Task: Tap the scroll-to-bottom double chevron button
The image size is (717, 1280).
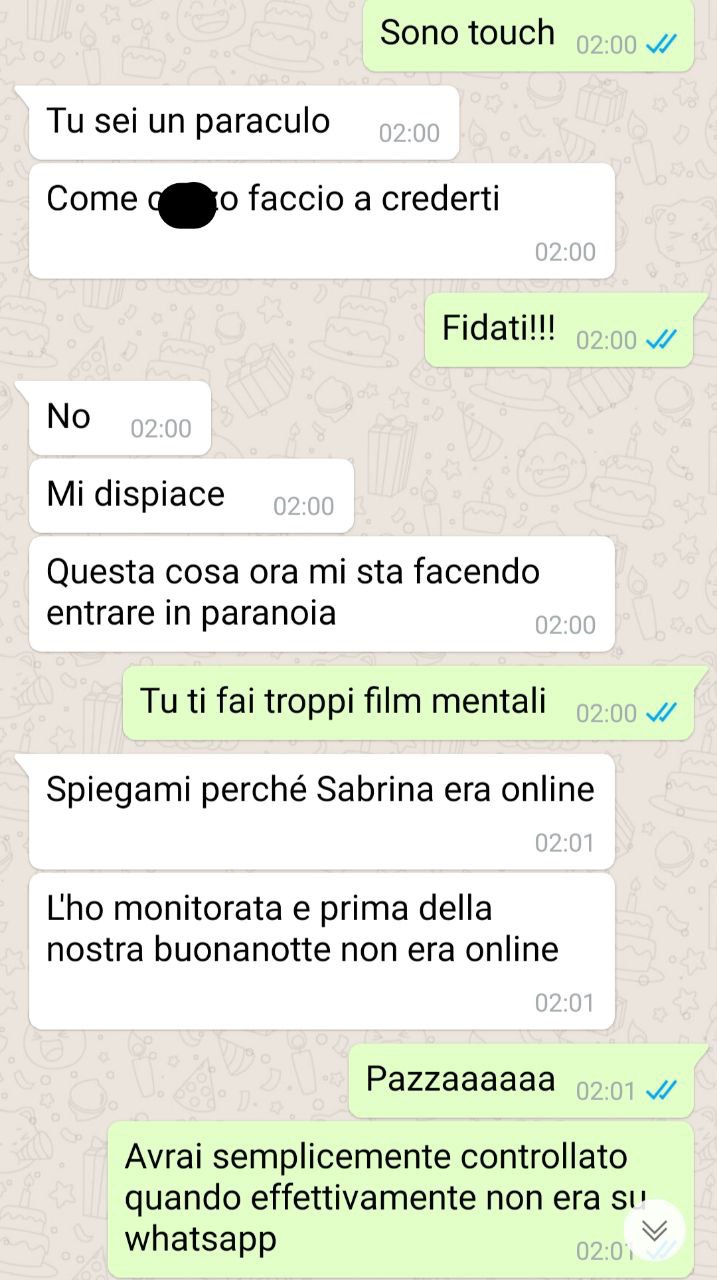Action: tap(654, 1230)
